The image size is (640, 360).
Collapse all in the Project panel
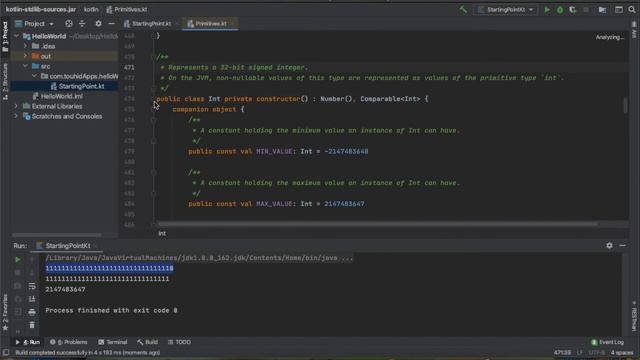tap(82, 24)
